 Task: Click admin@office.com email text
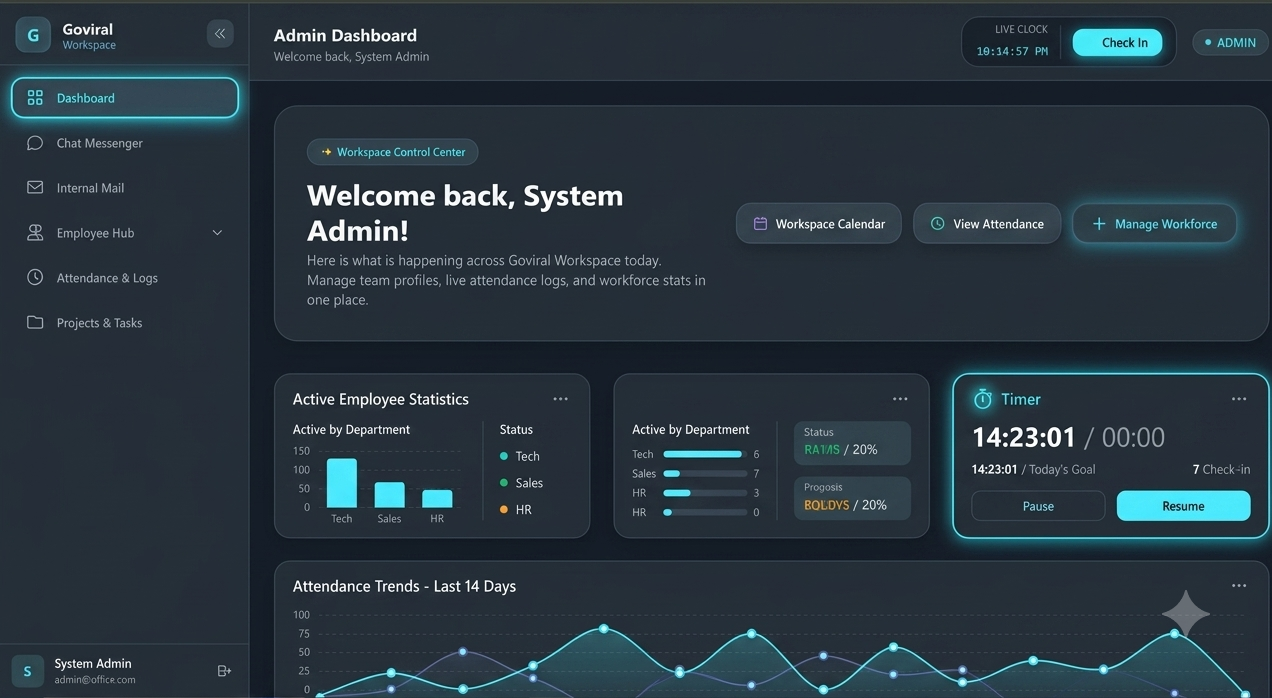[95, 680]
